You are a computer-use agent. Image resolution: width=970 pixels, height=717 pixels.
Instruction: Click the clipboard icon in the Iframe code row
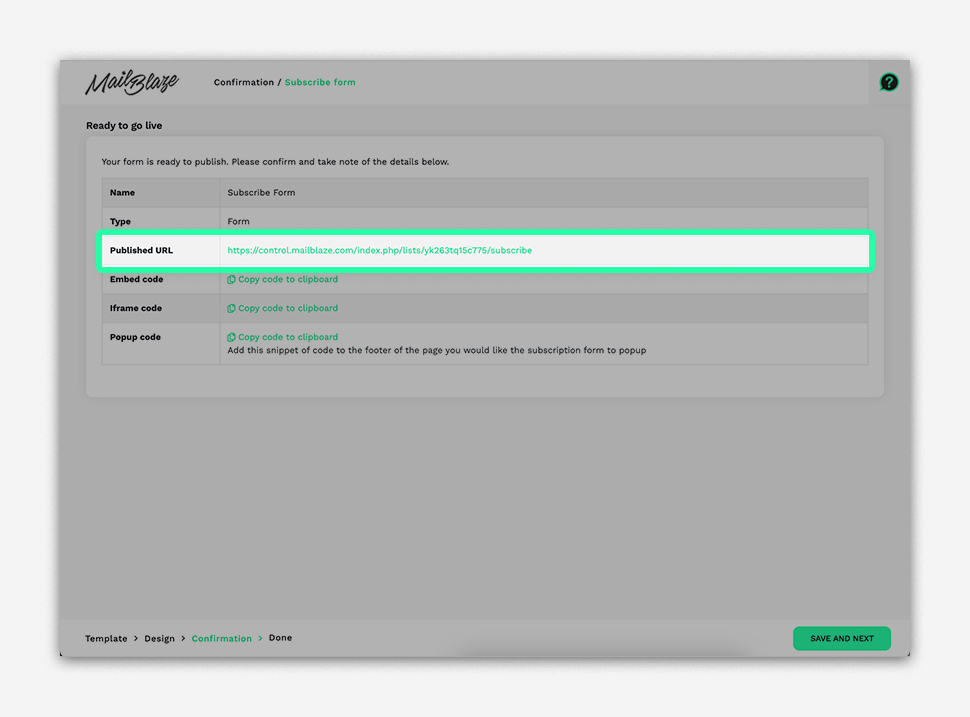coord(231,309)
